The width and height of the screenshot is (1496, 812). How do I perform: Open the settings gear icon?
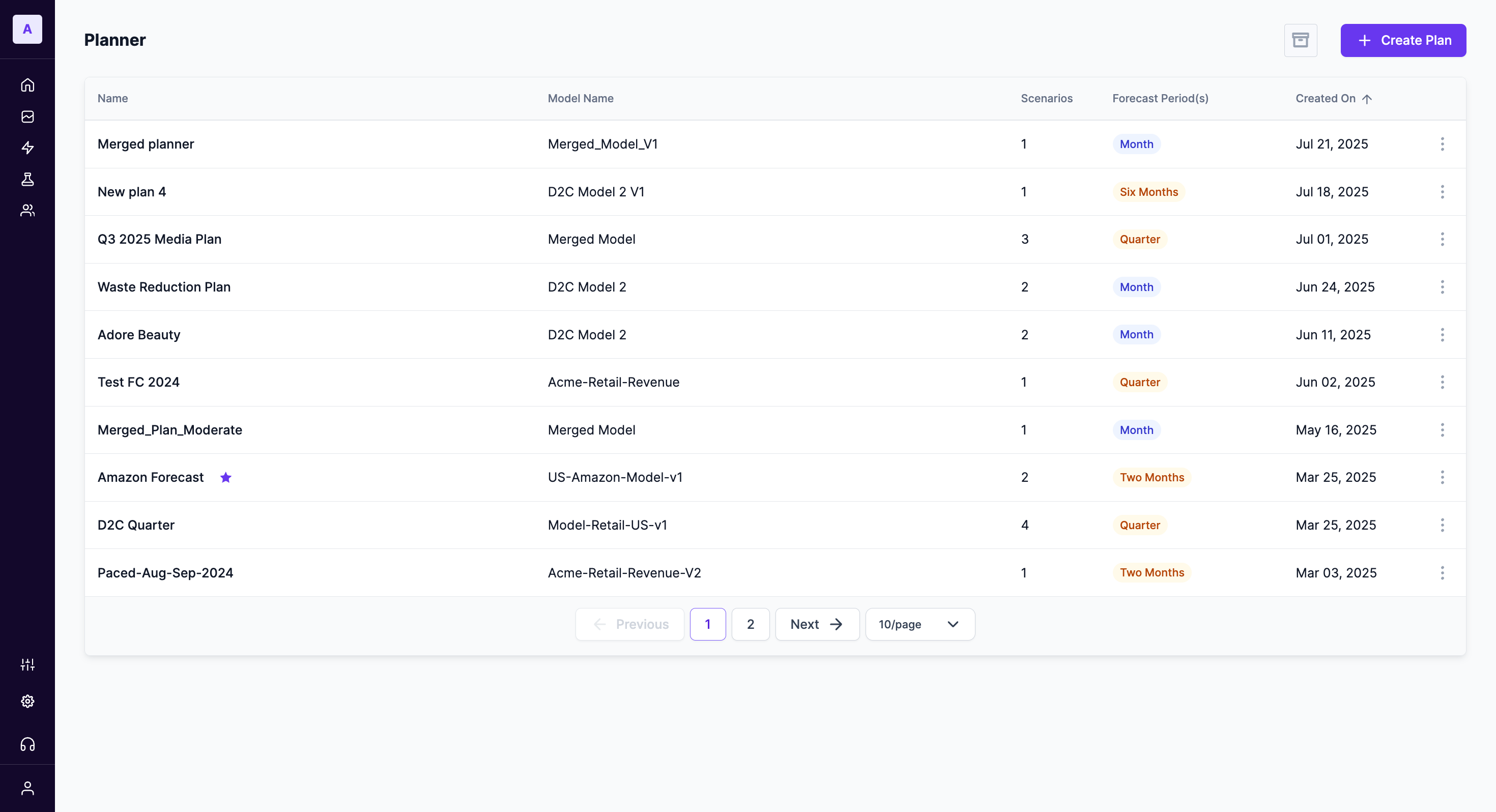[27, 701]
